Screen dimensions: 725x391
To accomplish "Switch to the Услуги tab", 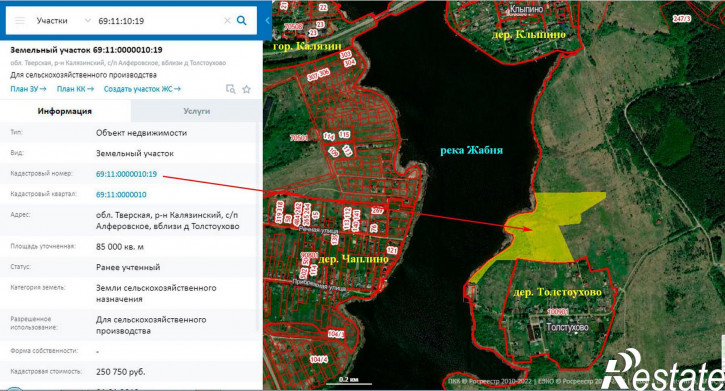I will coord(197,111).
